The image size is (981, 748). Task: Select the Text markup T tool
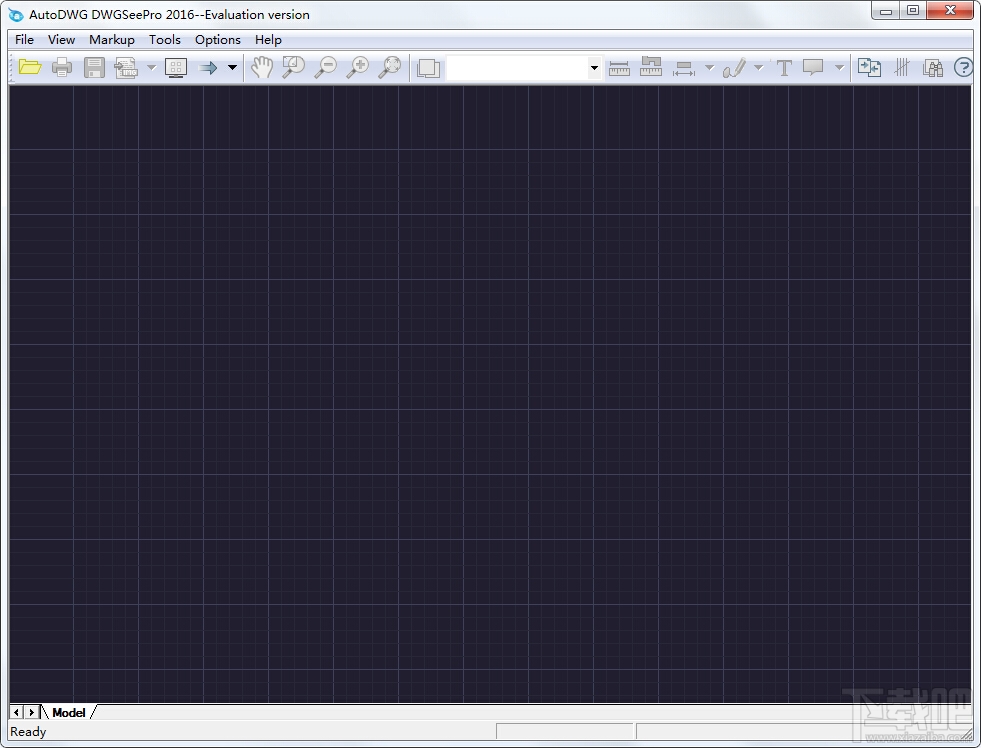[x=784, y=68]
